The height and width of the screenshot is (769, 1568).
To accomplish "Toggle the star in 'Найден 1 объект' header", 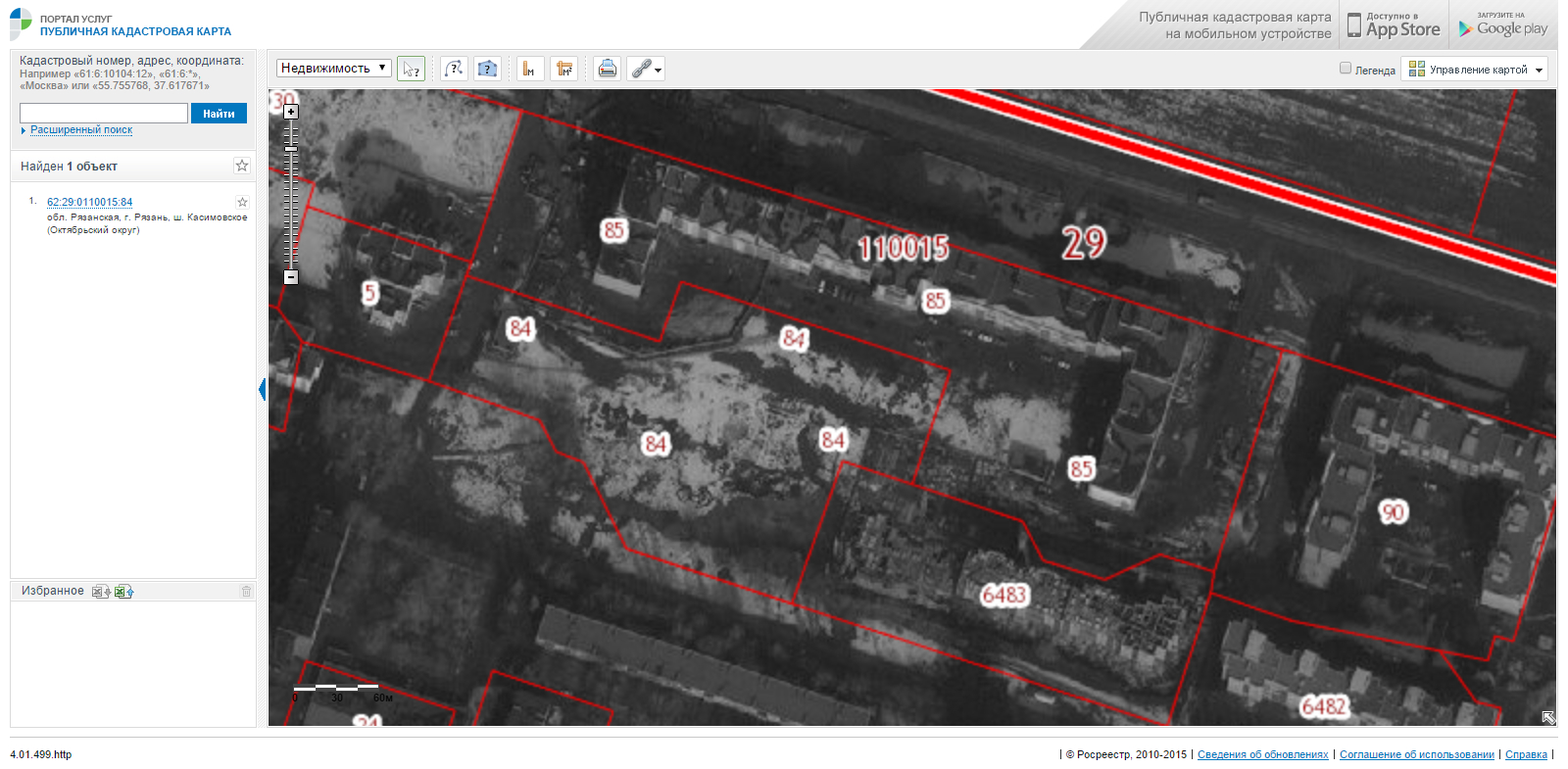I will click(x=242, y=166).
